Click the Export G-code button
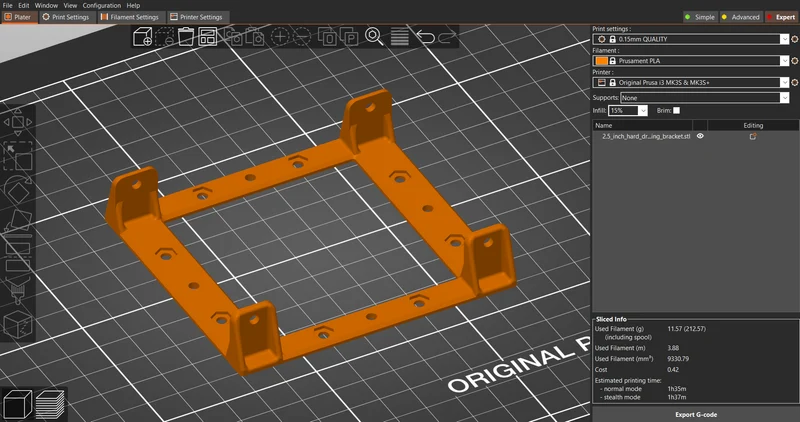This screenshot has width=800, height=422. 695,414
